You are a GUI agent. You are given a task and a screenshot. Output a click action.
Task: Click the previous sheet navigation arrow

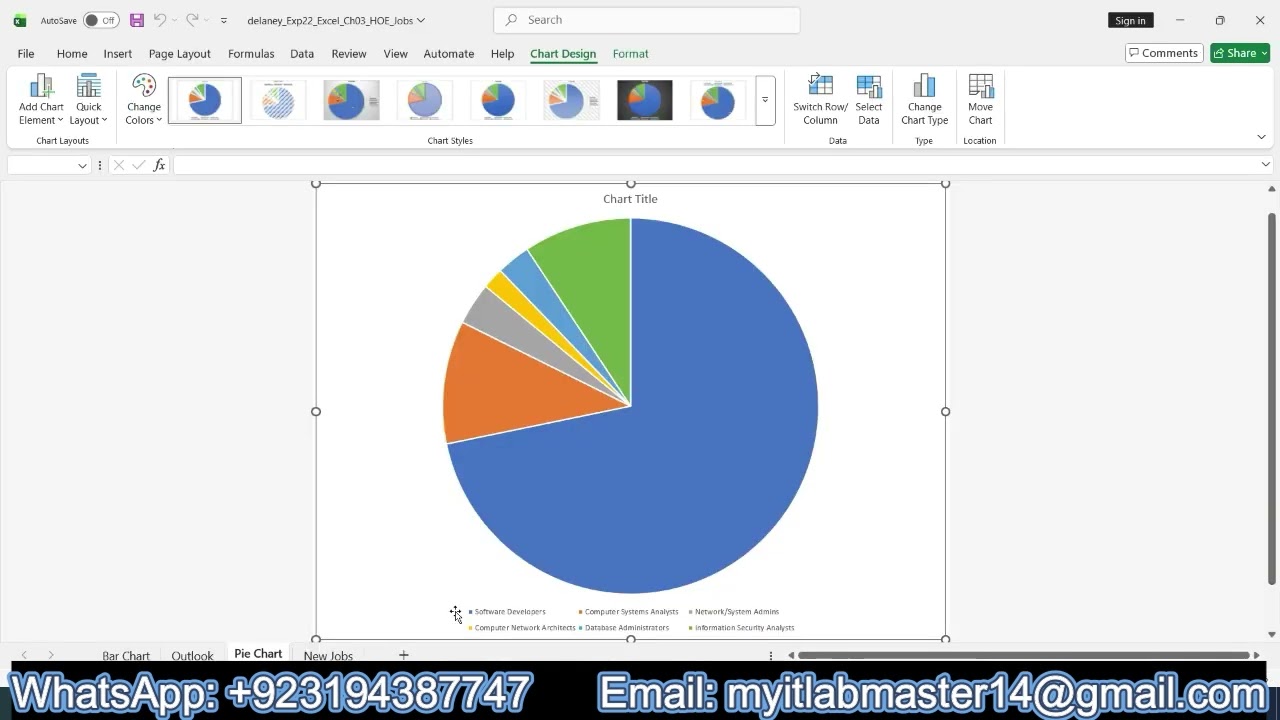[x=24, y=655]
